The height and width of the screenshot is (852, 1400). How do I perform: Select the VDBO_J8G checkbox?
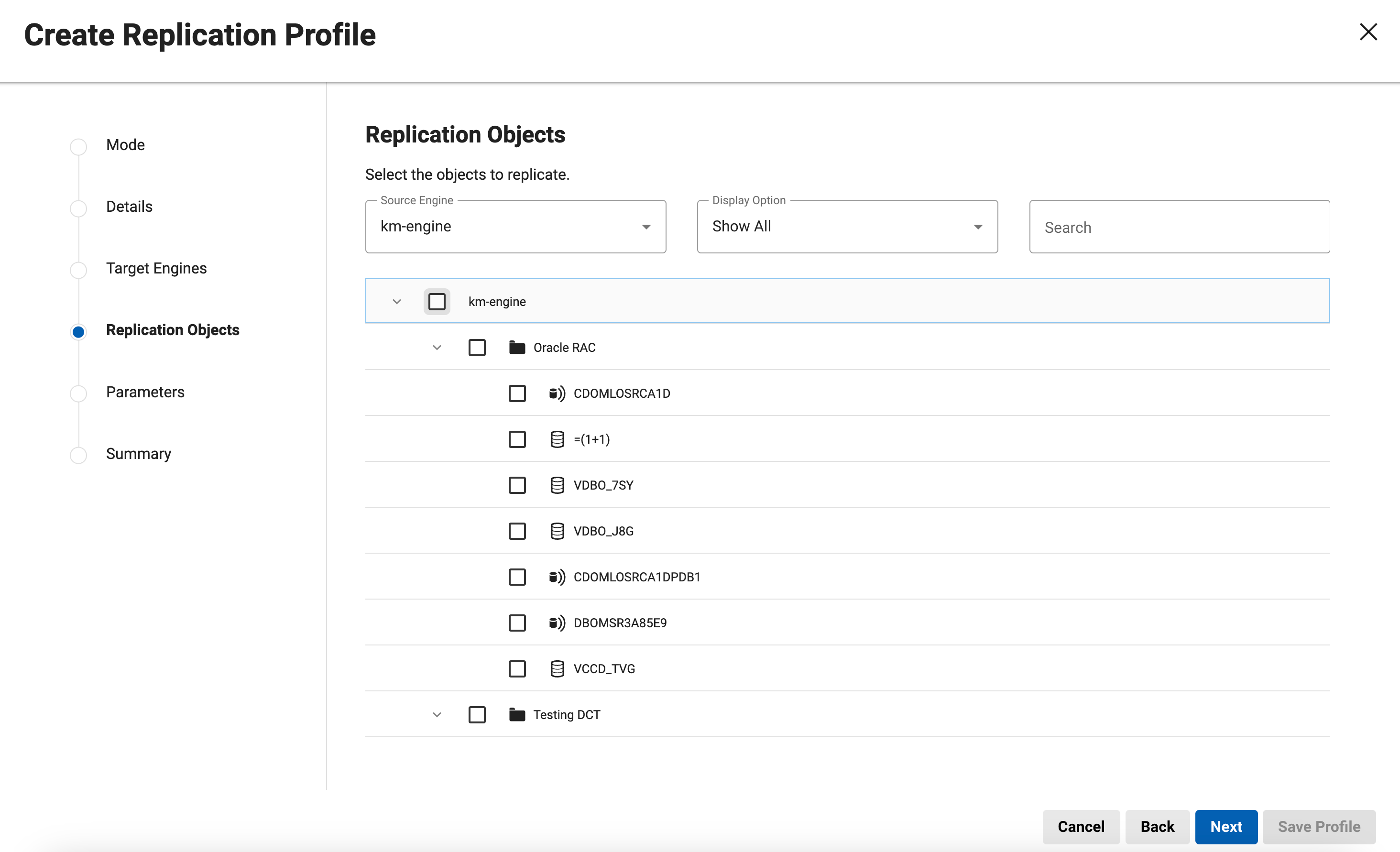516,531
